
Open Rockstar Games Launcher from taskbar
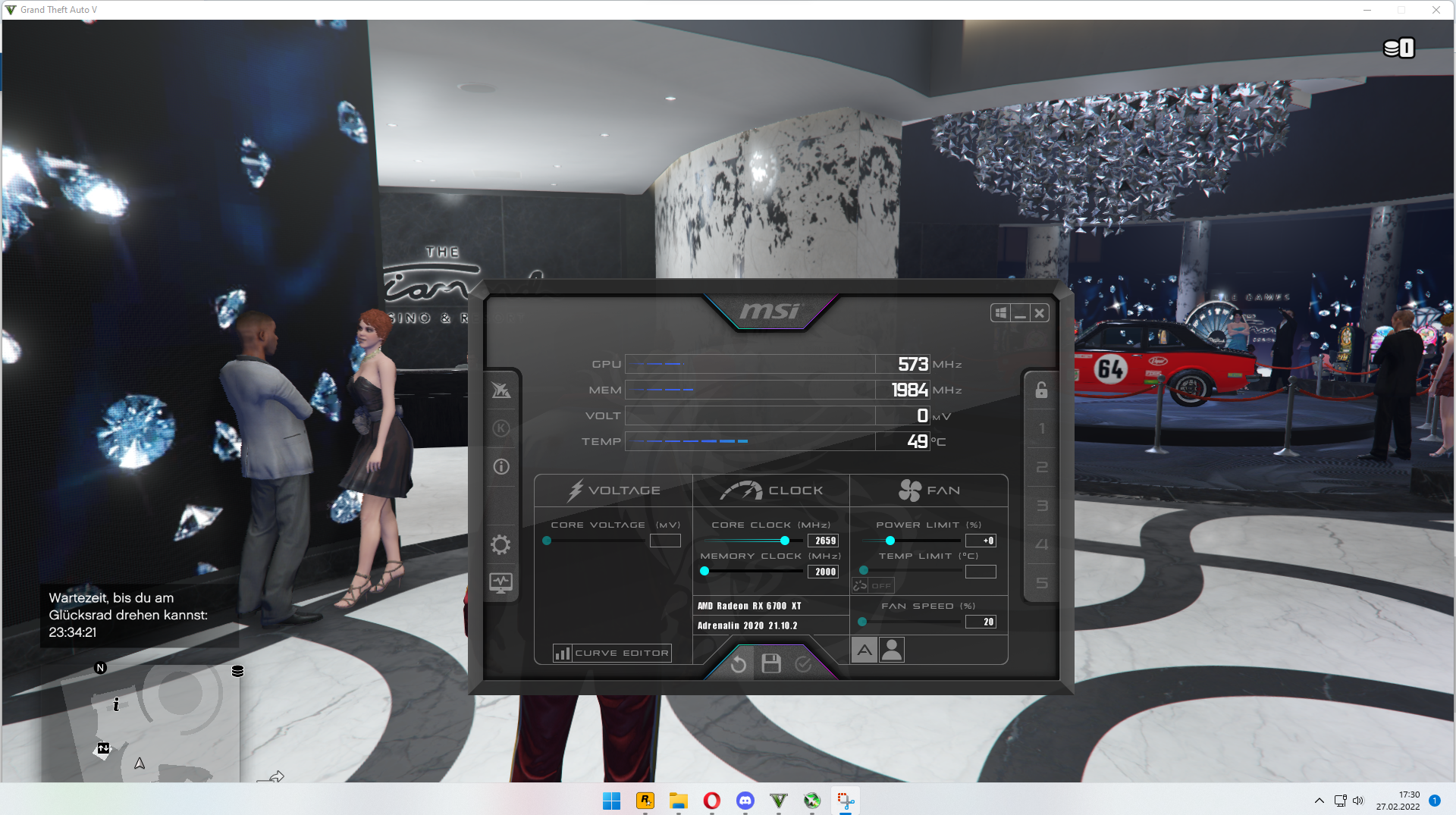(x=645, y=801)
